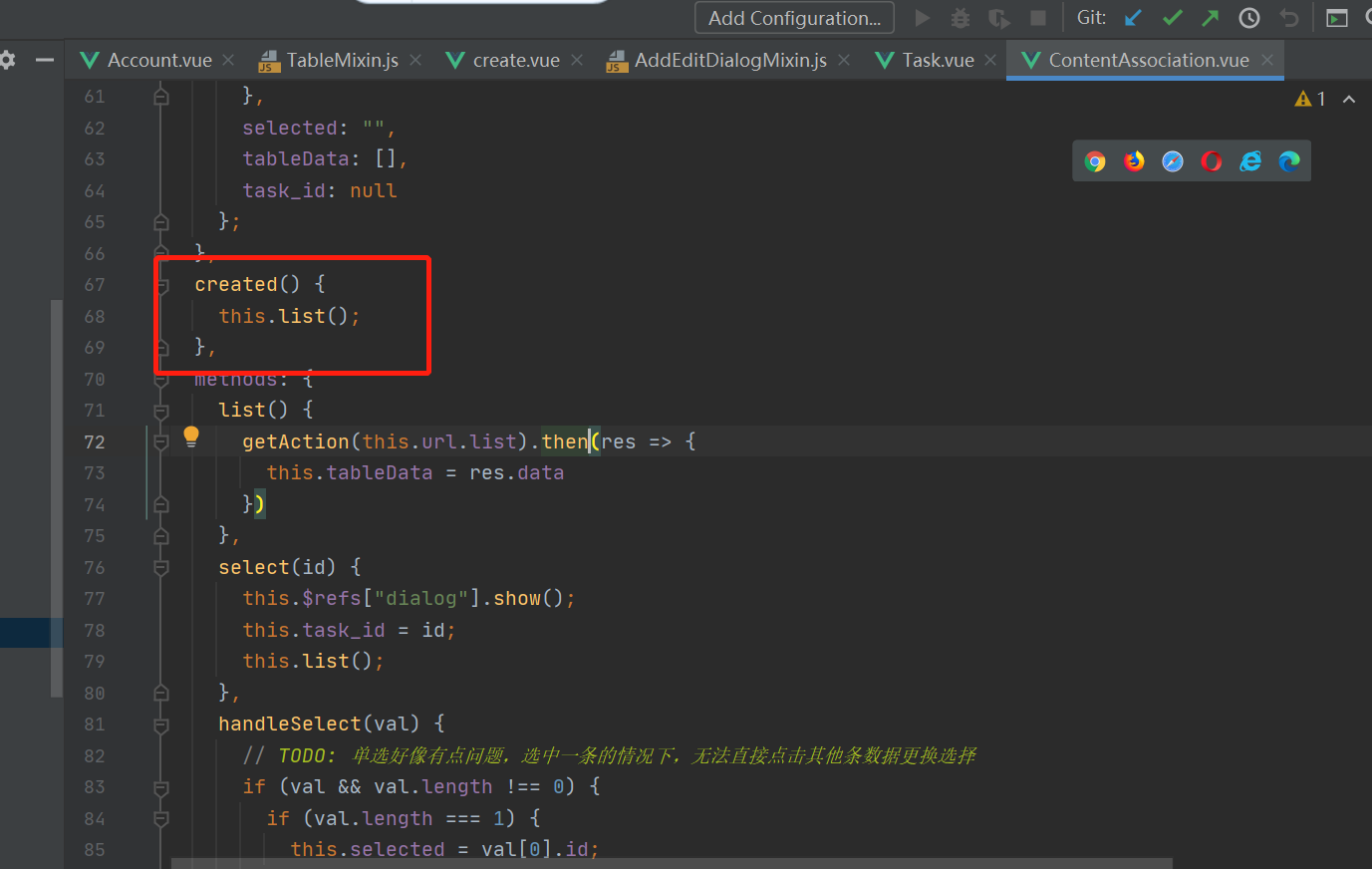Fold the if block at line 83
The image size is (1372, 869).
pos(161,787)
